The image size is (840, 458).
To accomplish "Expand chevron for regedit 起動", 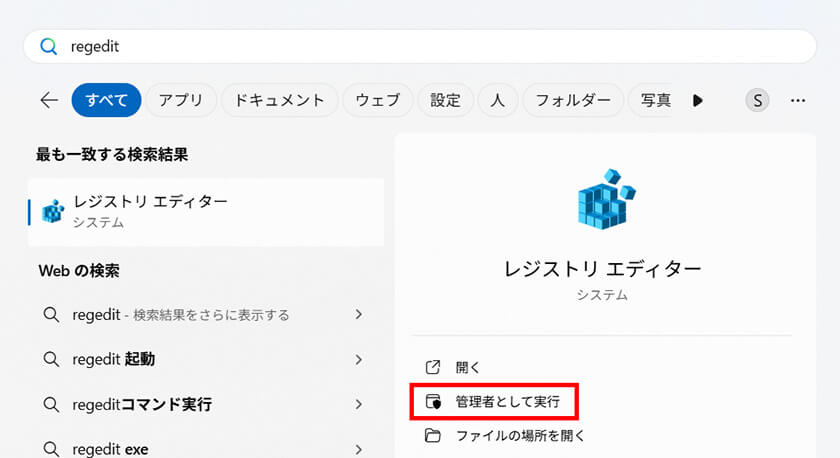I will 359,359.
